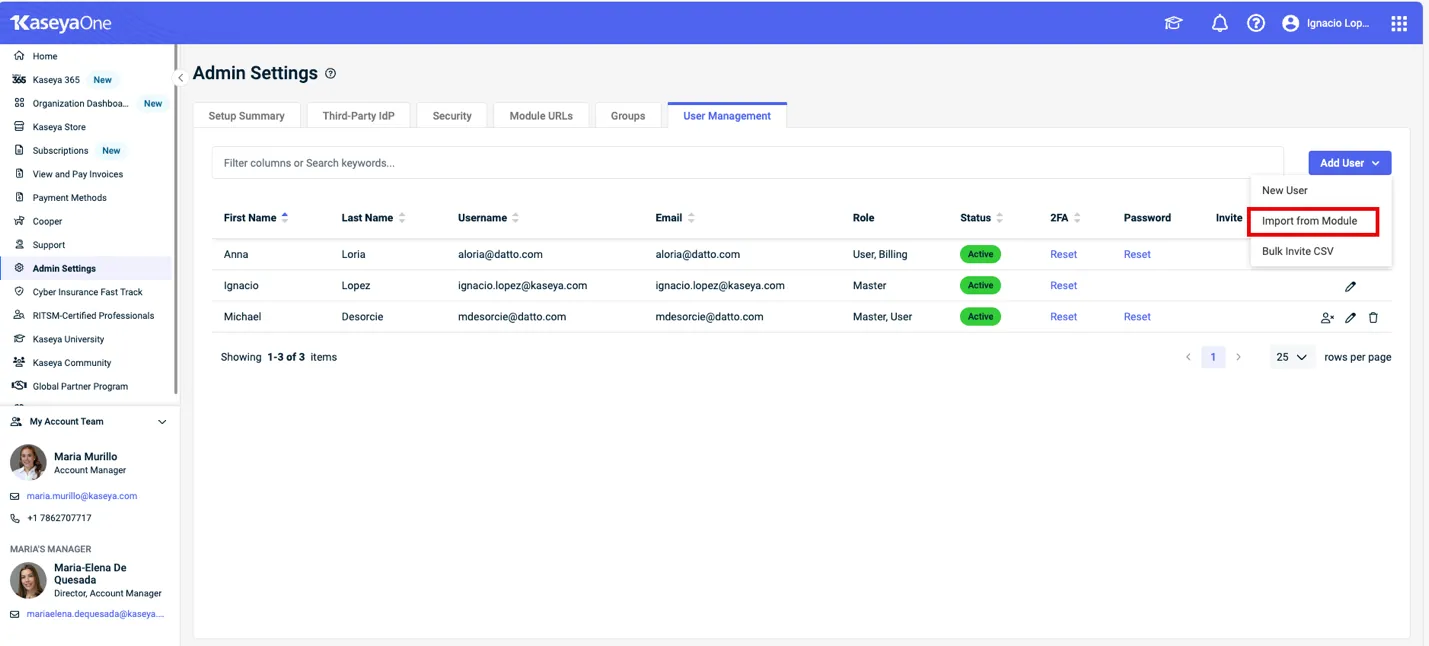Click the info icon beside Admin Settings
This screenshot has width=1429, height=646.
[331, 73]
